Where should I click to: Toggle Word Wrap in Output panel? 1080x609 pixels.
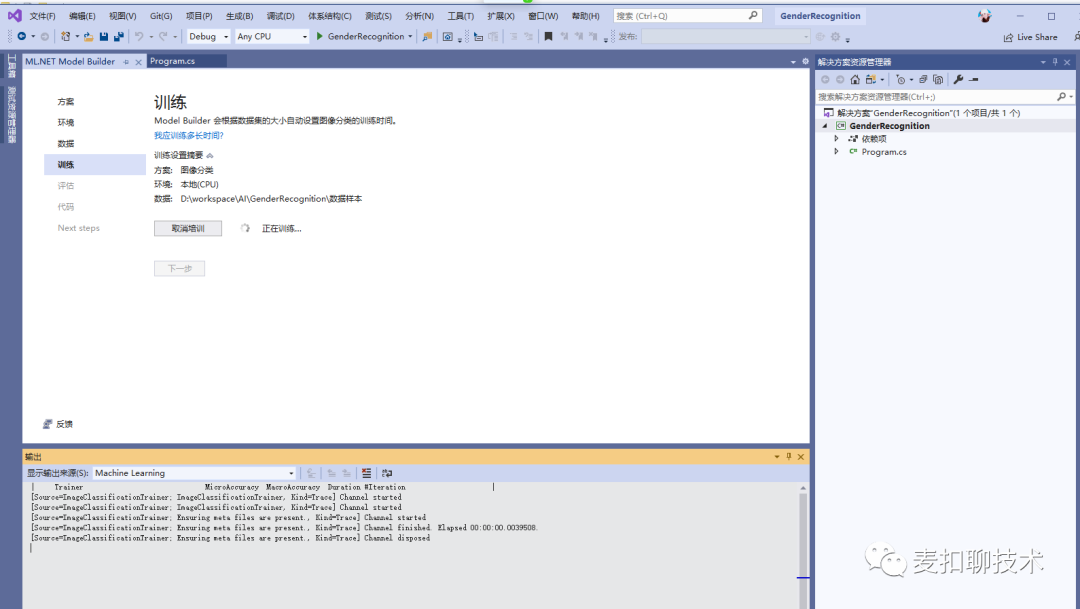tap(387, 473)
